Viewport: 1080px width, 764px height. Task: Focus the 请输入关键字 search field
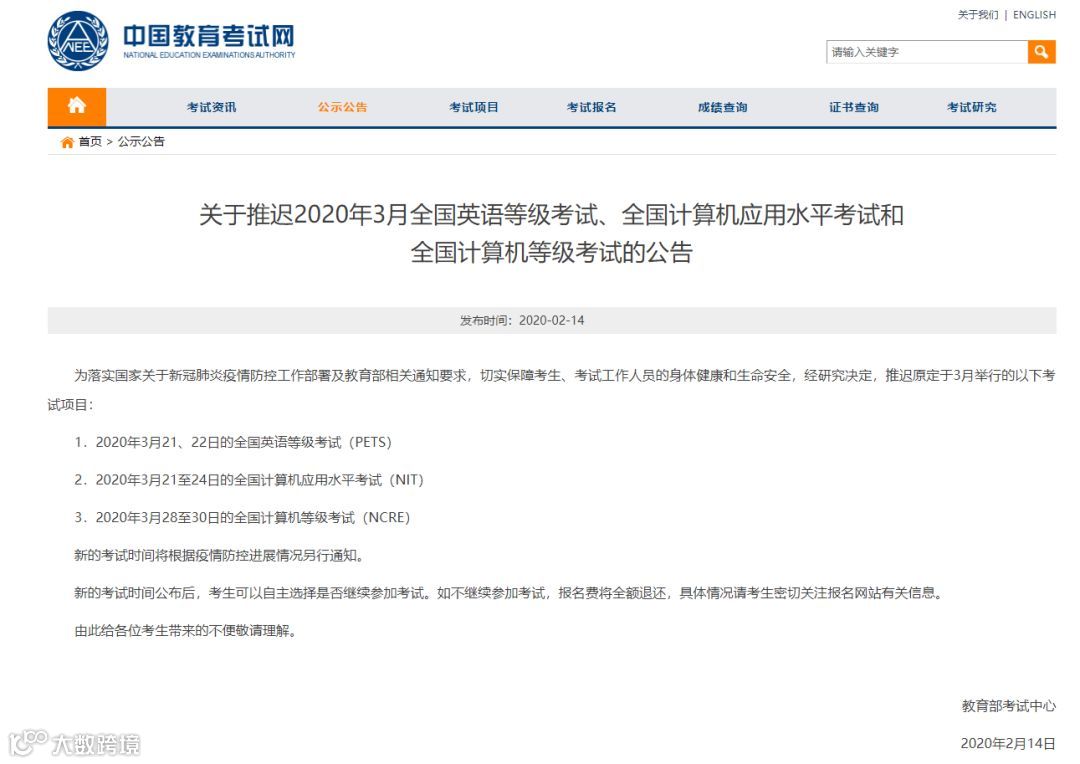point(926,52)
